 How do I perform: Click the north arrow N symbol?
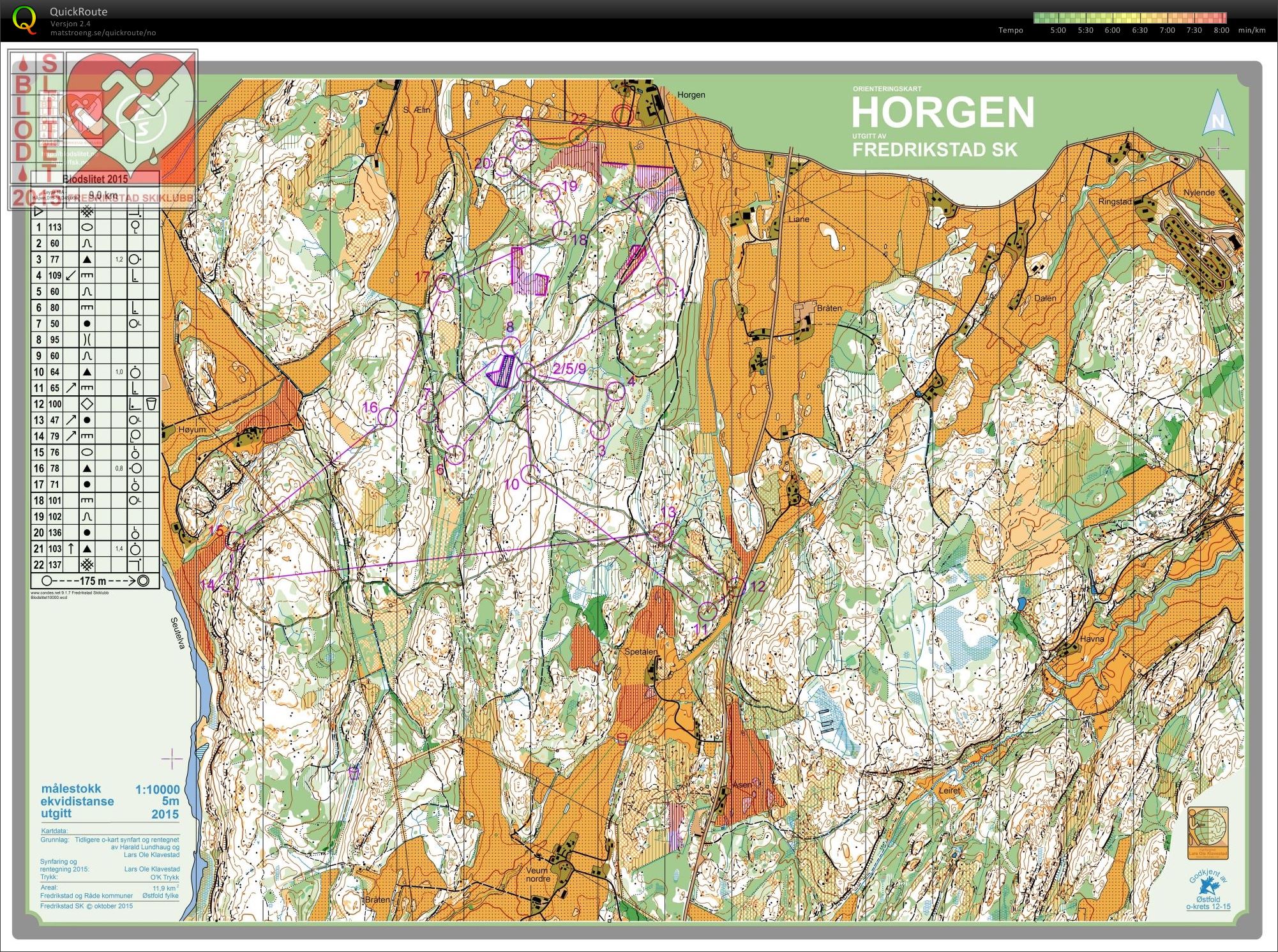coord(1218,114)
